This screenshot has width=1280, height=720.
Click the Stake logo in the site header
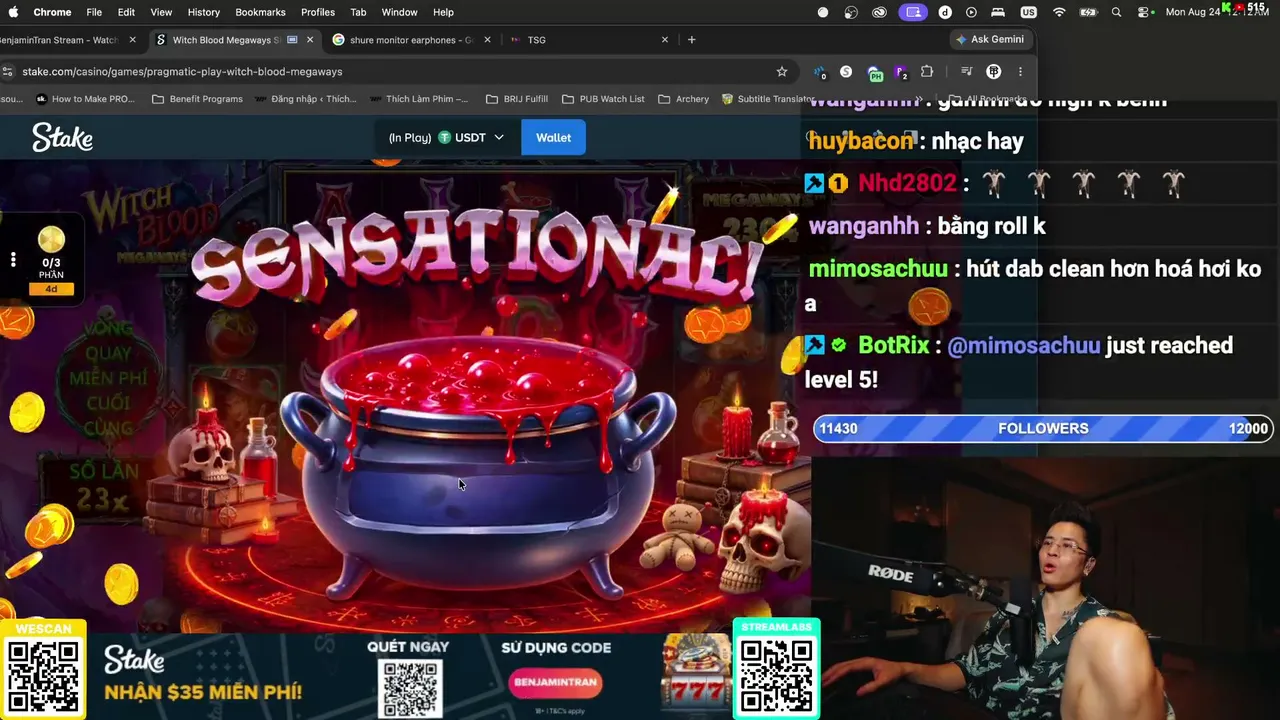coord(62,138)
